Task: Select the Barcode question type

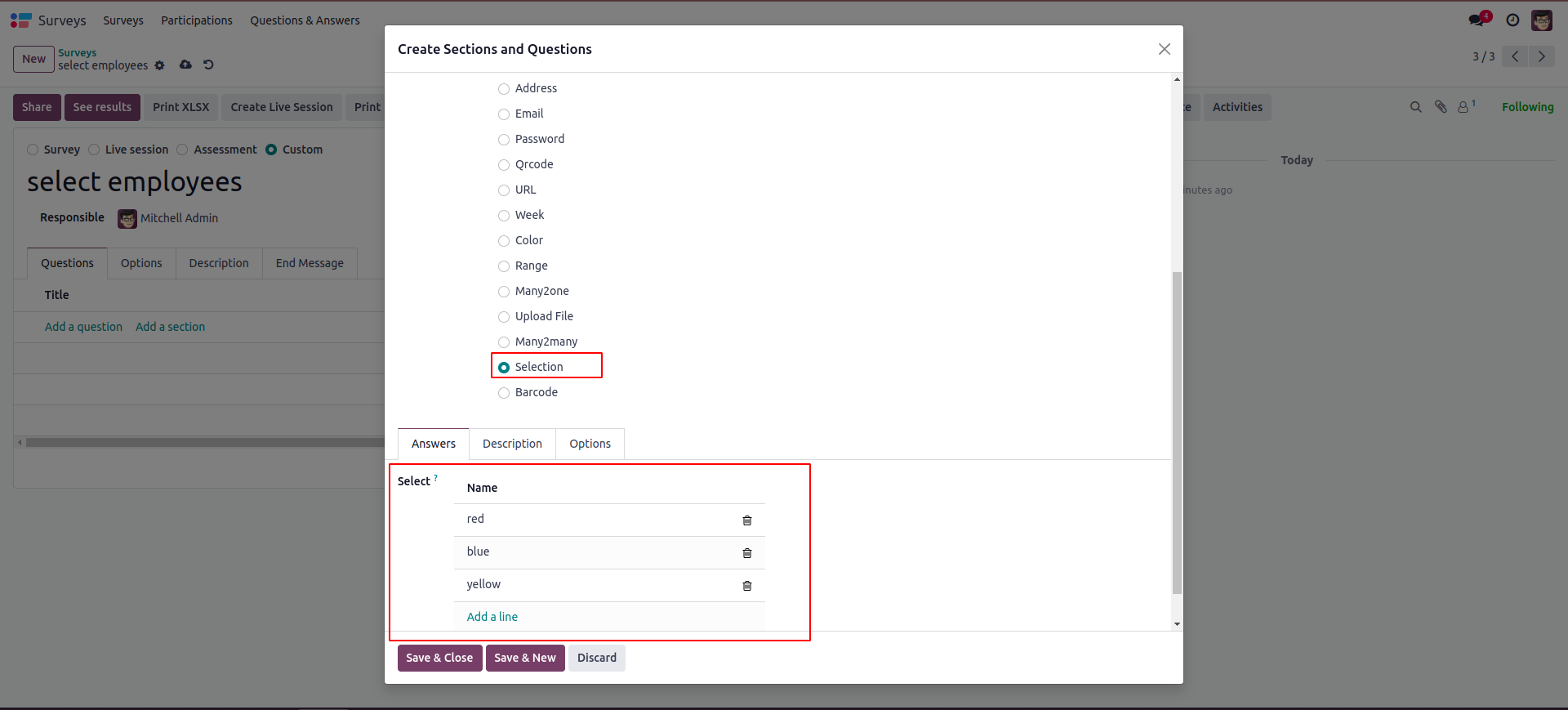Action: 504,393
